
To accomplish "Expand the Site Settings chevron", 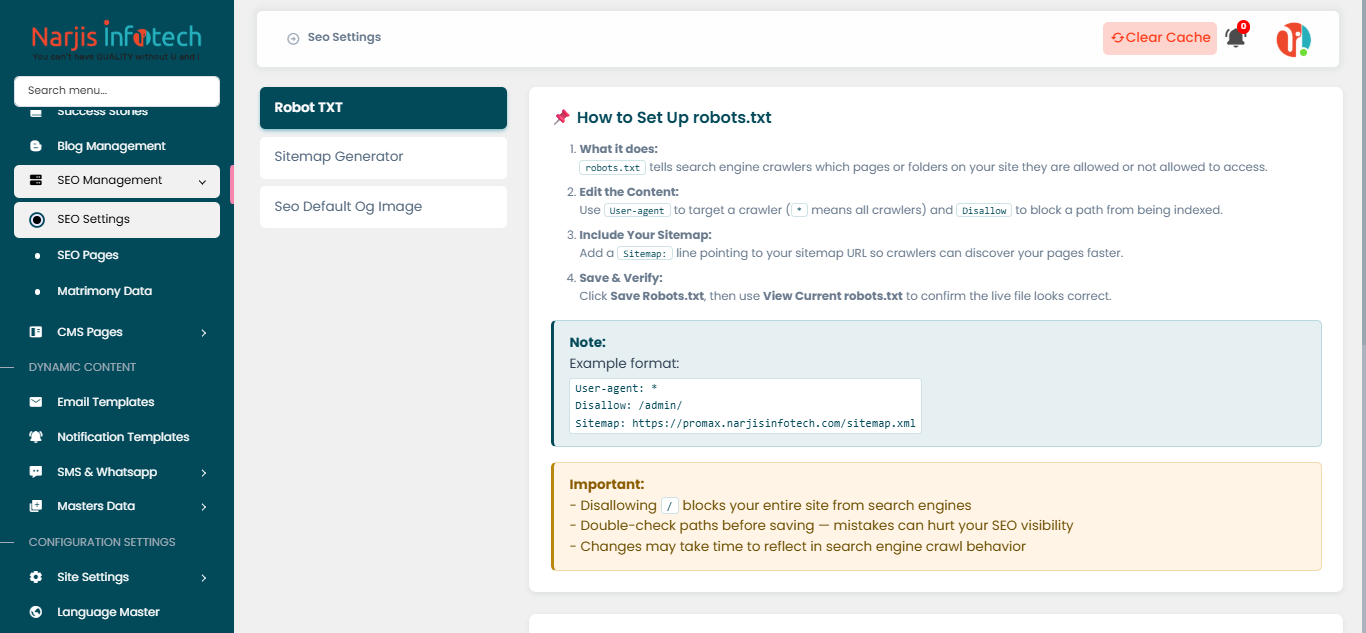I will point(203,578).
